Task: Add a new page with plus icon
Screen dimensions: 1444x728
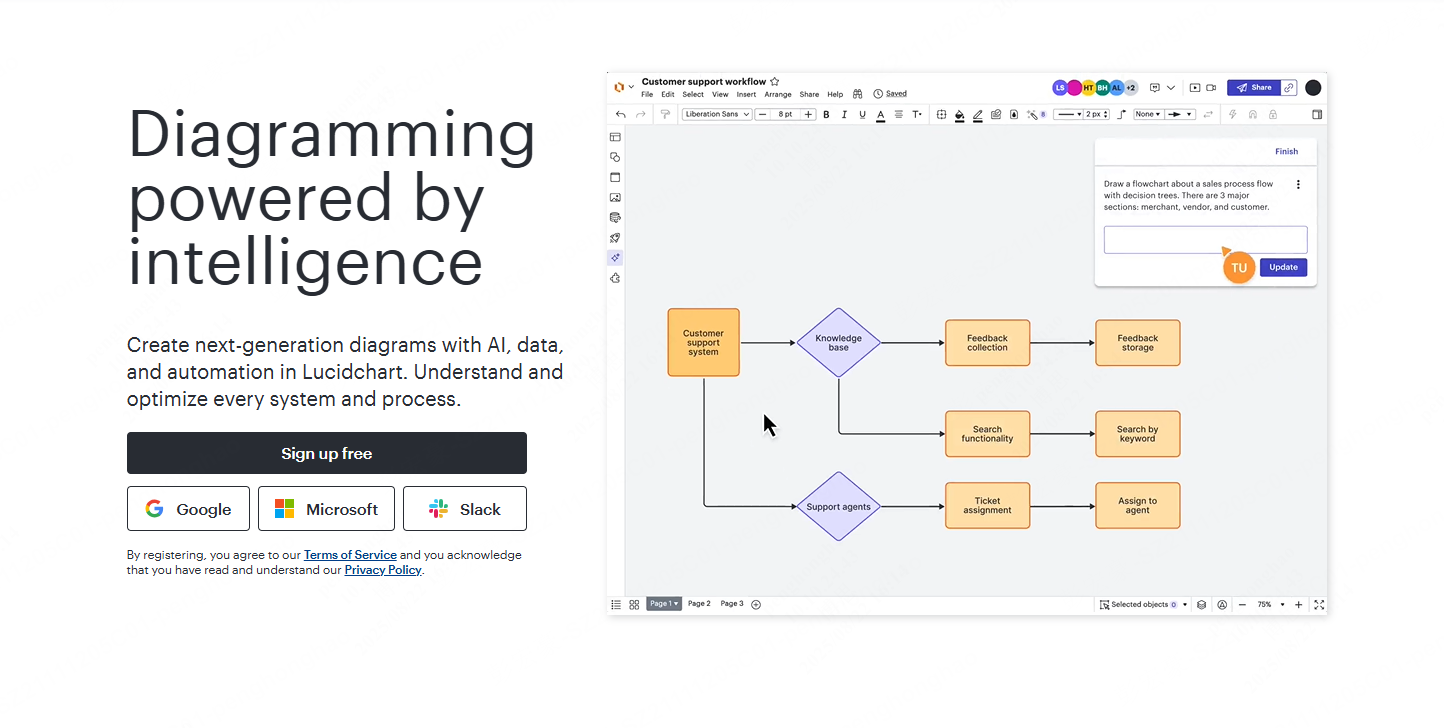Action: click(756, 604)
